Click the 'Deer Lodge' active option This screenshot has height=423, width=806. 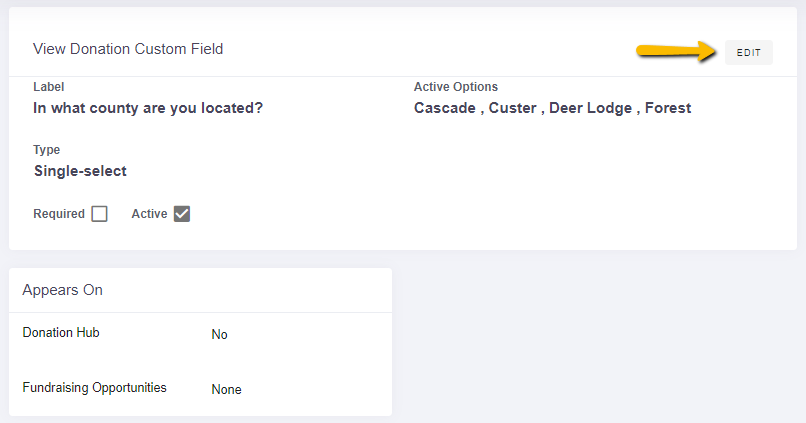click(x=590, y=108)
